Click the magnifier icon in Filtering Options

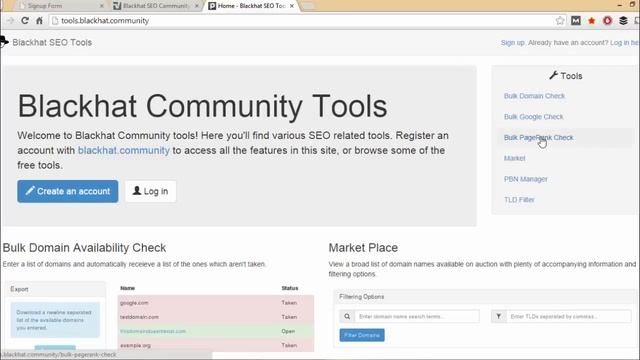[x=347, y=316]
